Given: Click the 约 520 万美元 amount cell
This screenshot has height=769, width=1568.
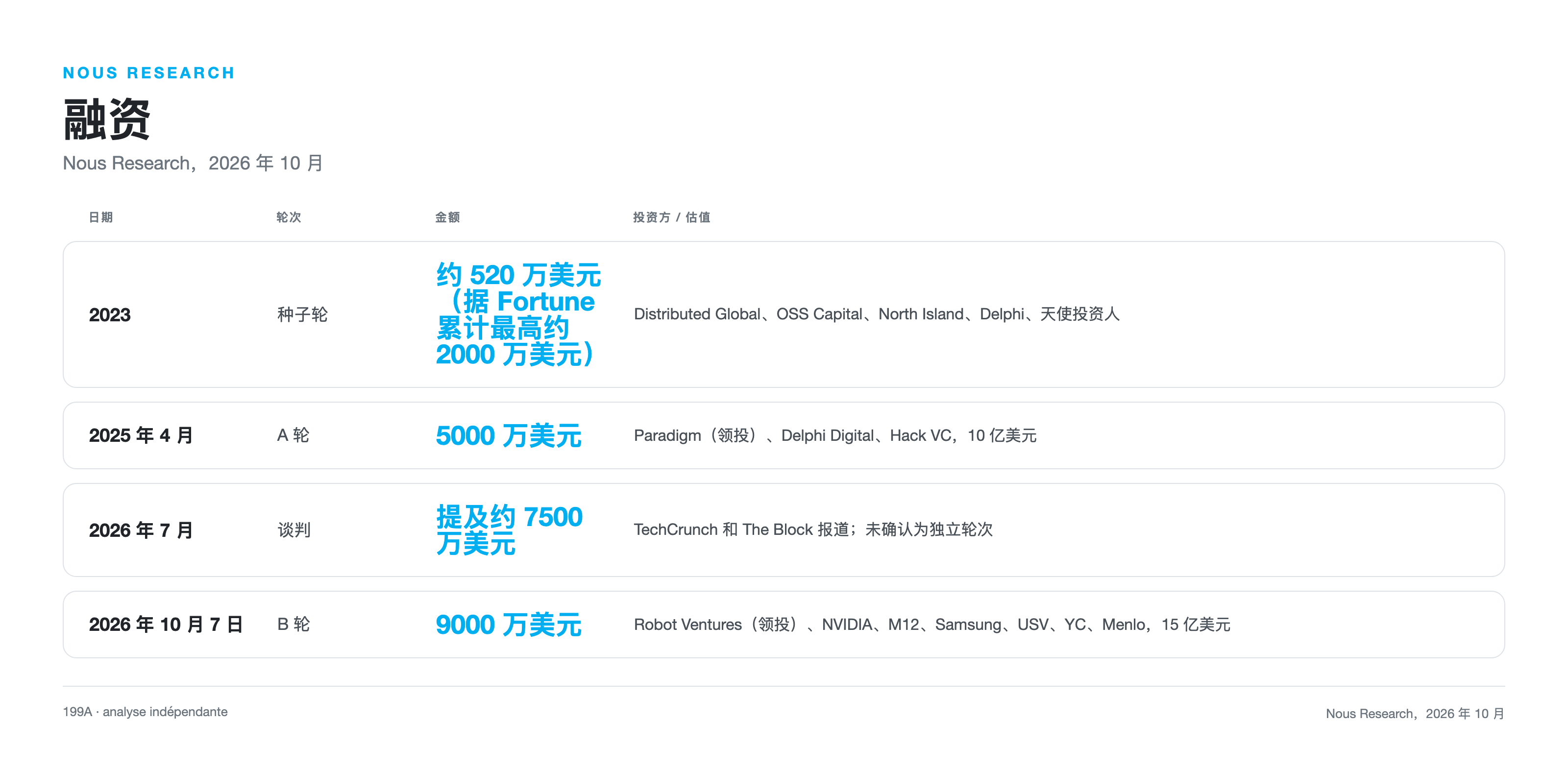Looking at the screenshot, I should click(x=518, y=314).
